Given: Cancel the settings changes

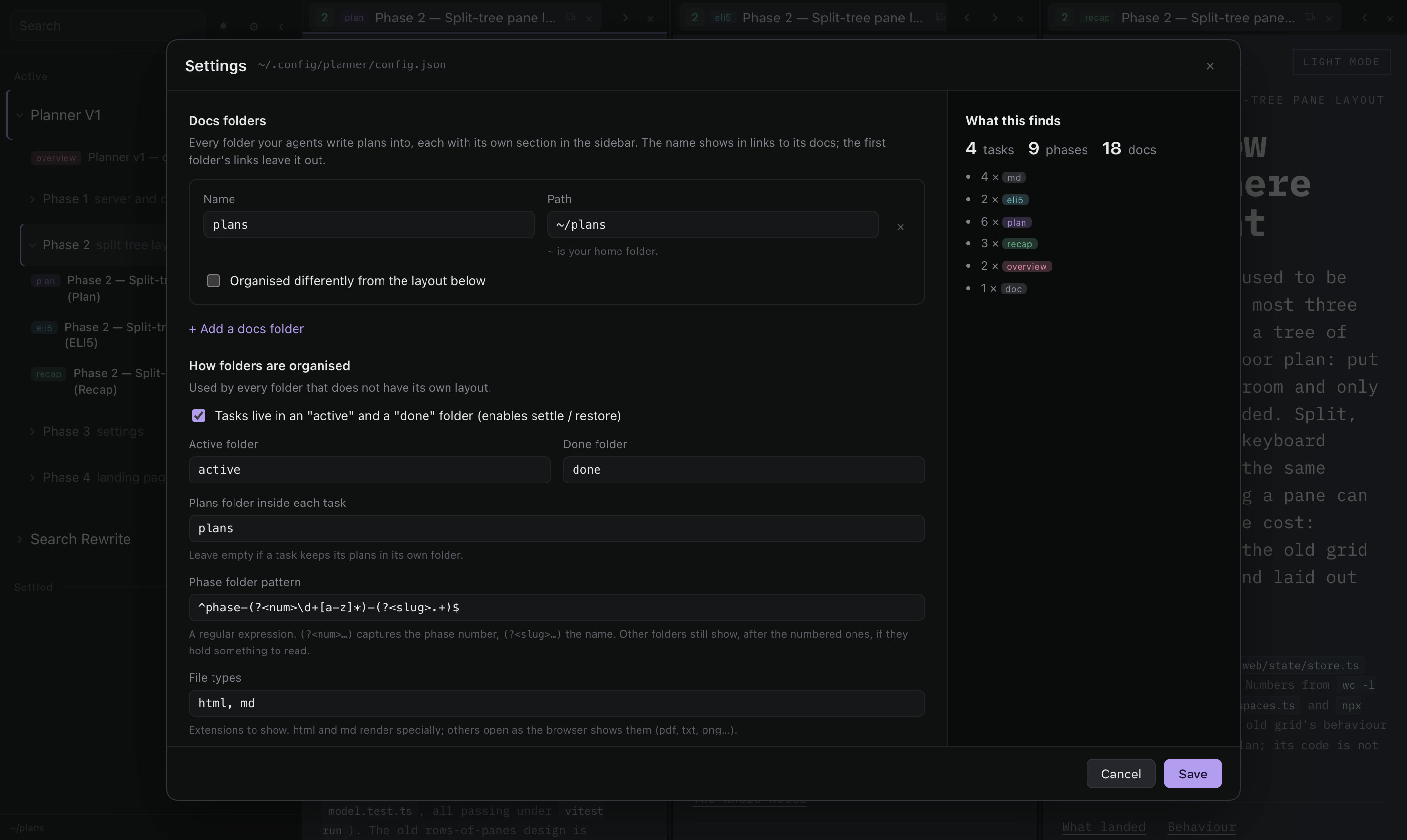Looking at the screenshot, I should (1121, 774).
